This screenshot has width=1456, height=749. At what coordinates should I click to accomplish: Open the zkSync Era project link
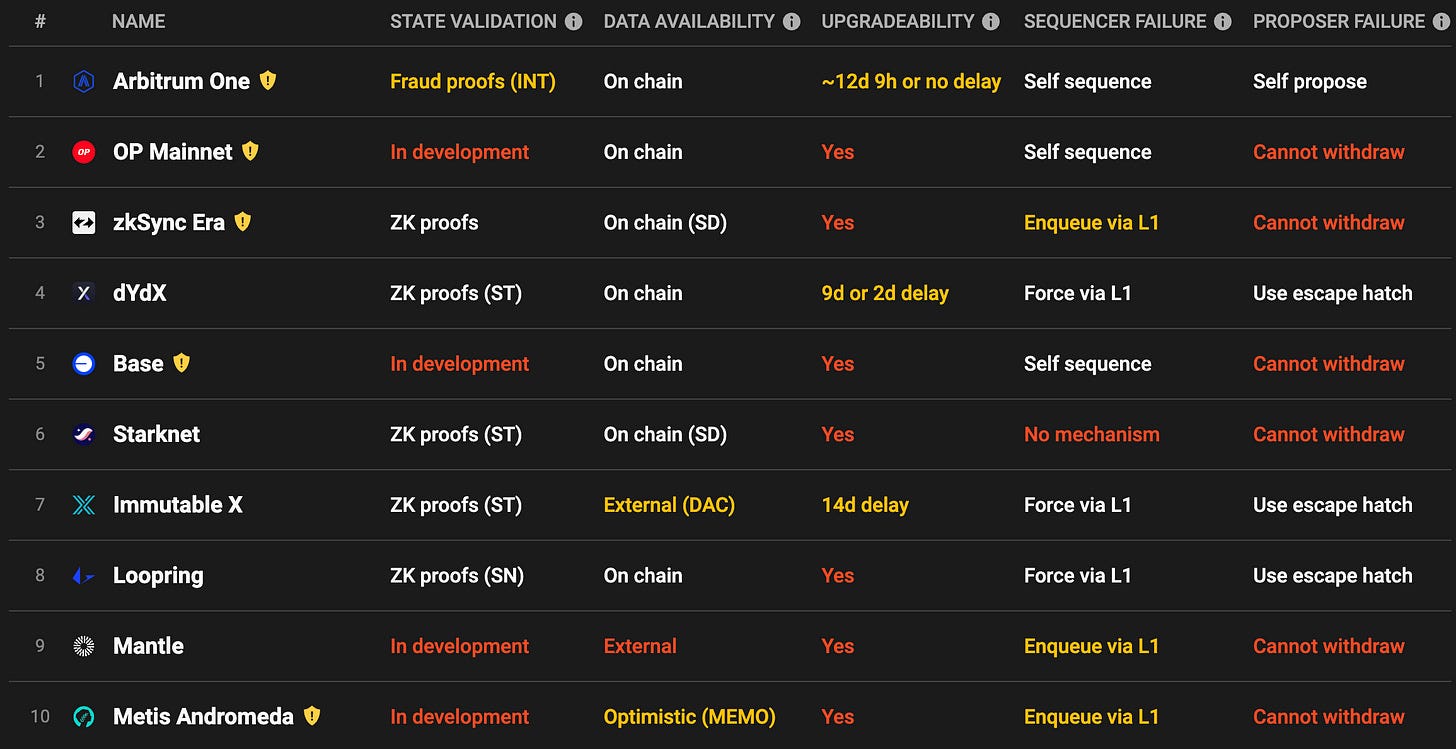tap(169, 223)
